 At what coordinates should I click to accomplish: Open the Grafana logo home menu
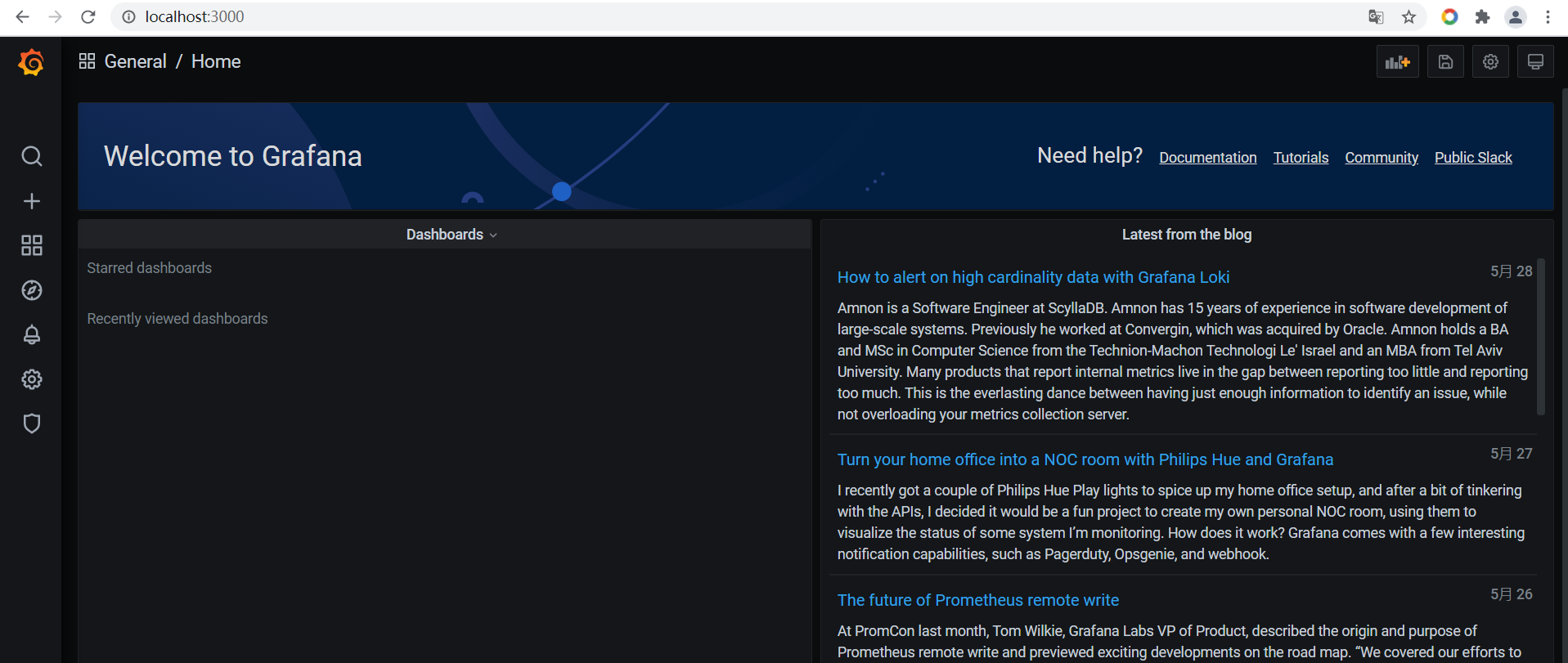click(x=31, y=62)
